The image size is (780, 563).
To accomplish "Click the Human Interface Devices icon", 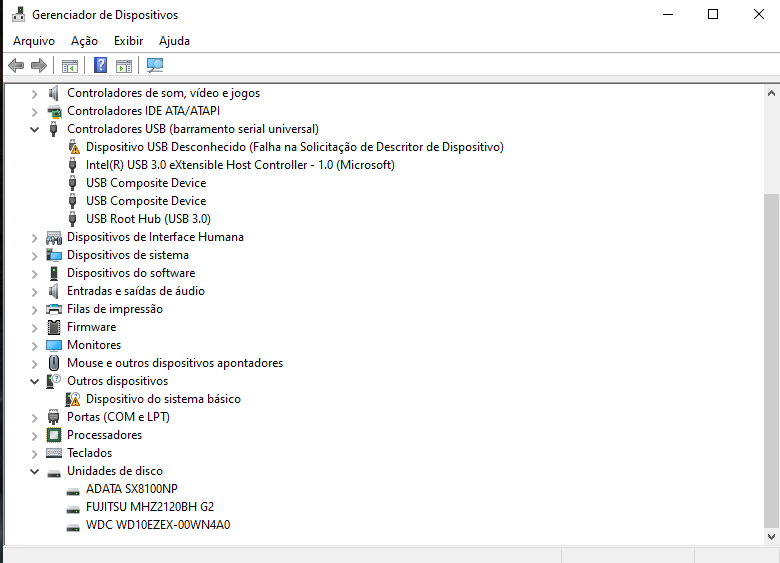I will pos(54,237).
